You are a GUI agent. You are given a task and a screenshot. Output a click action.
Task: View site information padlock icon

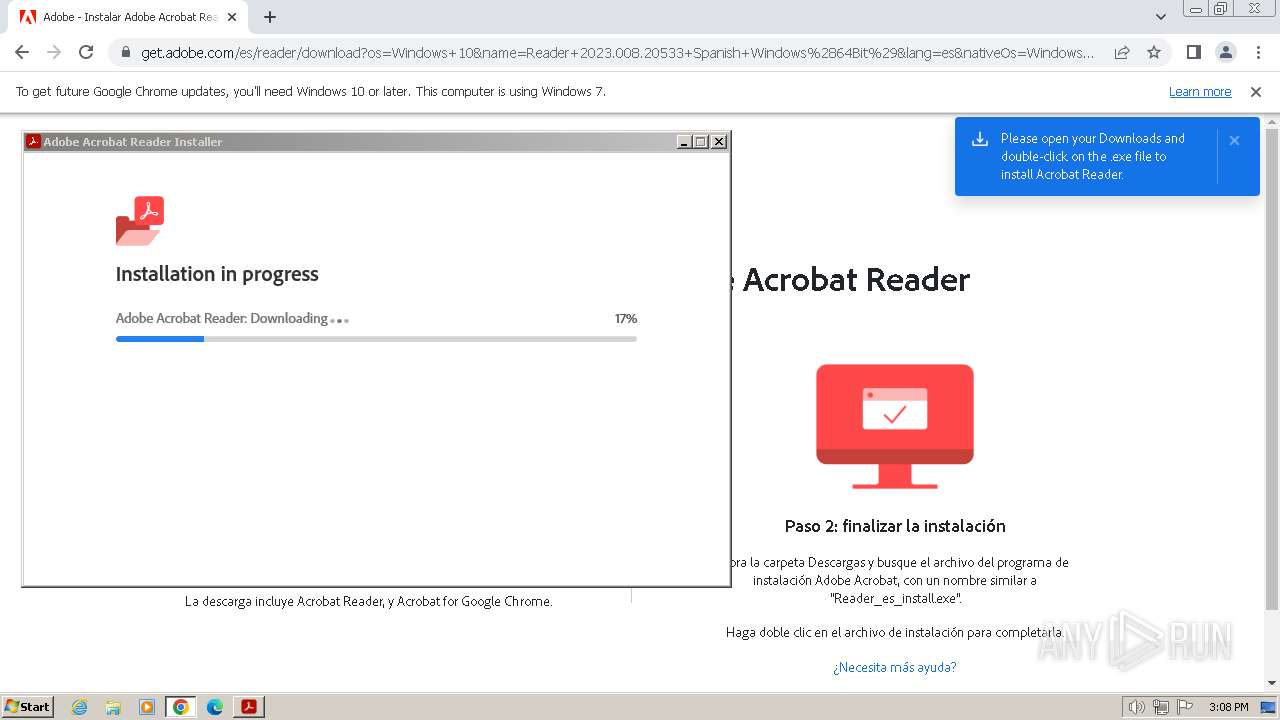125,52
